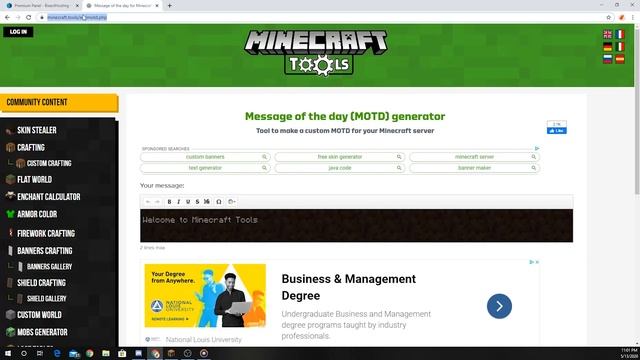Redo edit in MOTD editor
Viewport: 640px width, 360px height.
(157, 202)
